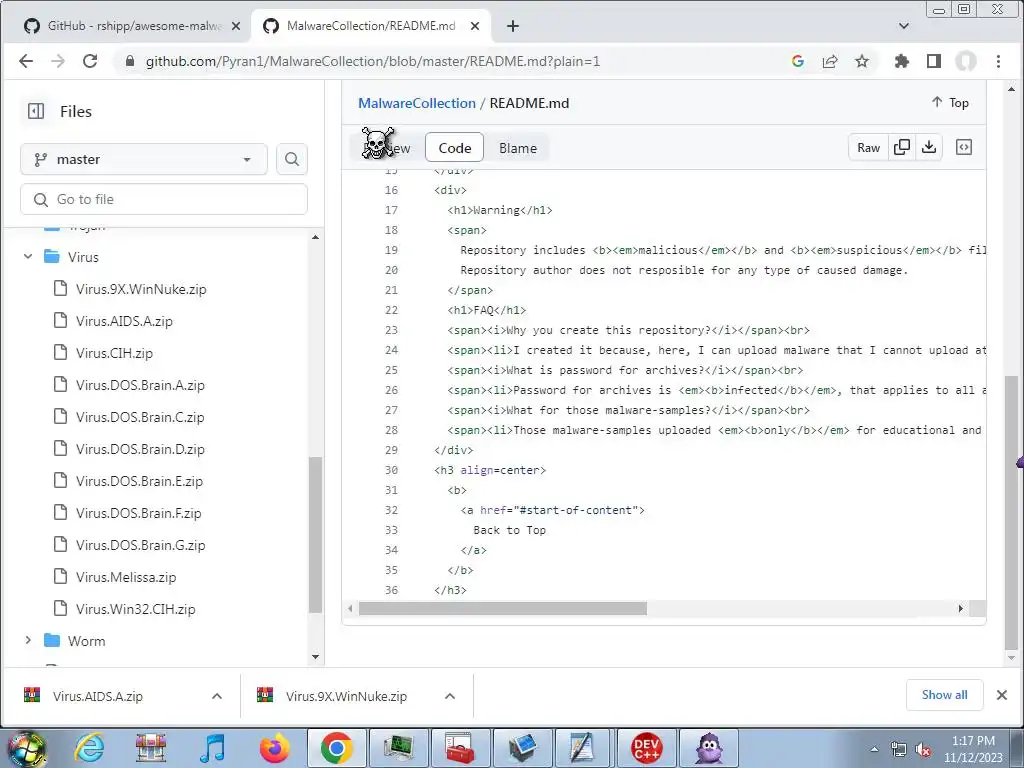Open the browser side panel icon
Viewport: 1024px width, 768px height.
coord(934,61)
